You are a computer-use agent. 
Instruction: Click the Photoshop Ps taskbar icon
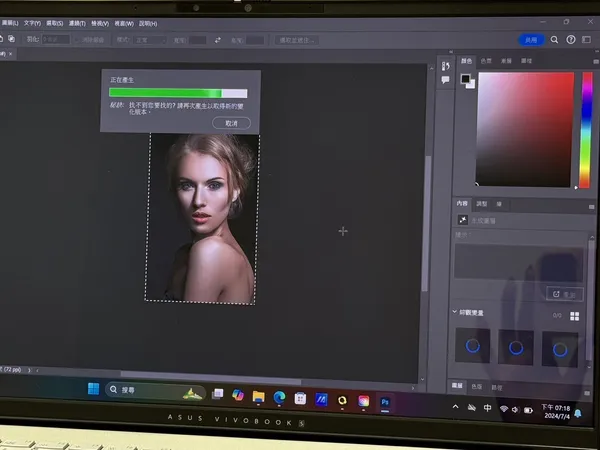tap(385, 402)
